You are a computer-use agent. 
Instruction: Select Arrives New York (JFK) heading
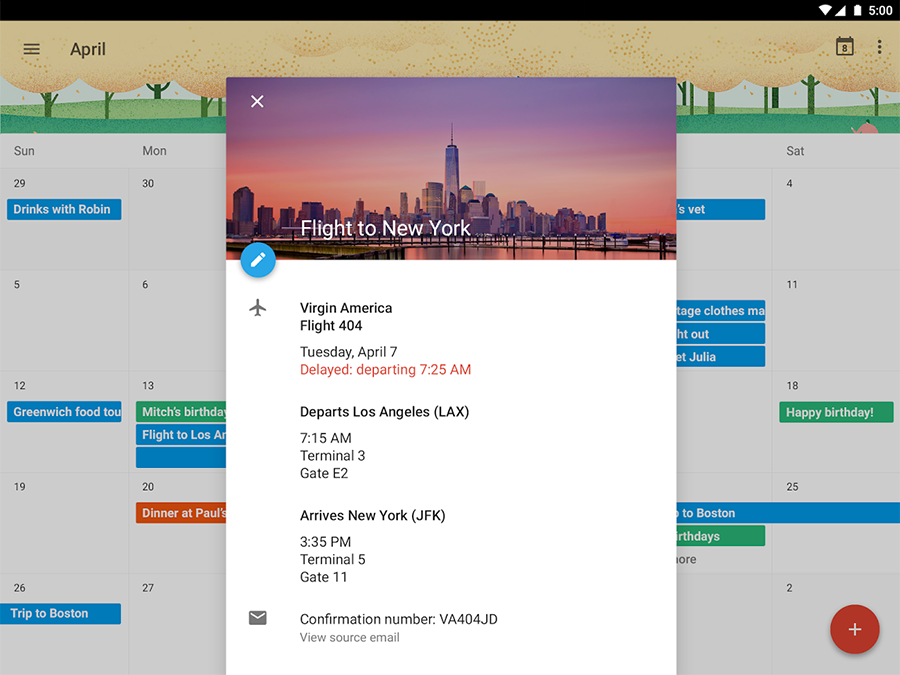click(x=373, y=515)
